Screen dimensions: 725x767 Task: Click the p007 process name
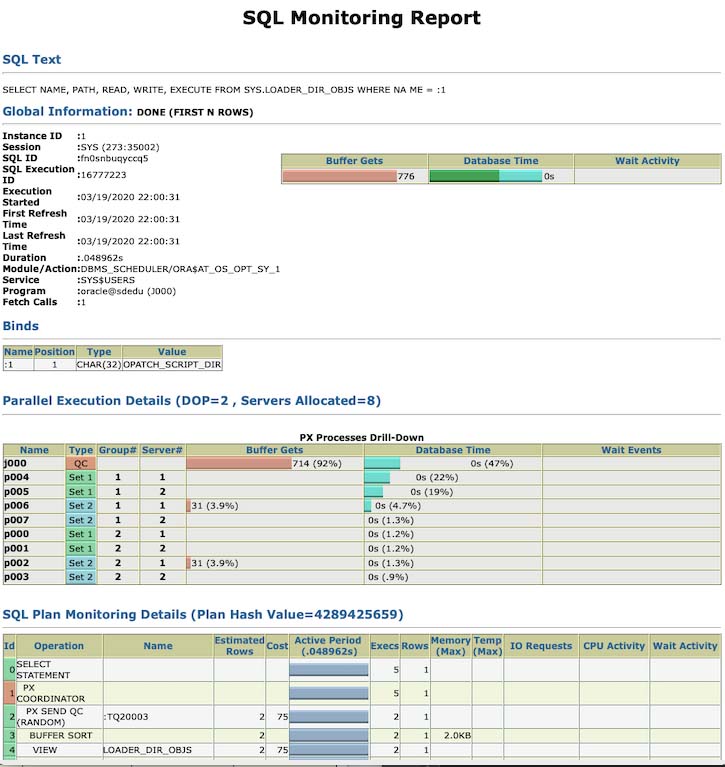(17, 520)
